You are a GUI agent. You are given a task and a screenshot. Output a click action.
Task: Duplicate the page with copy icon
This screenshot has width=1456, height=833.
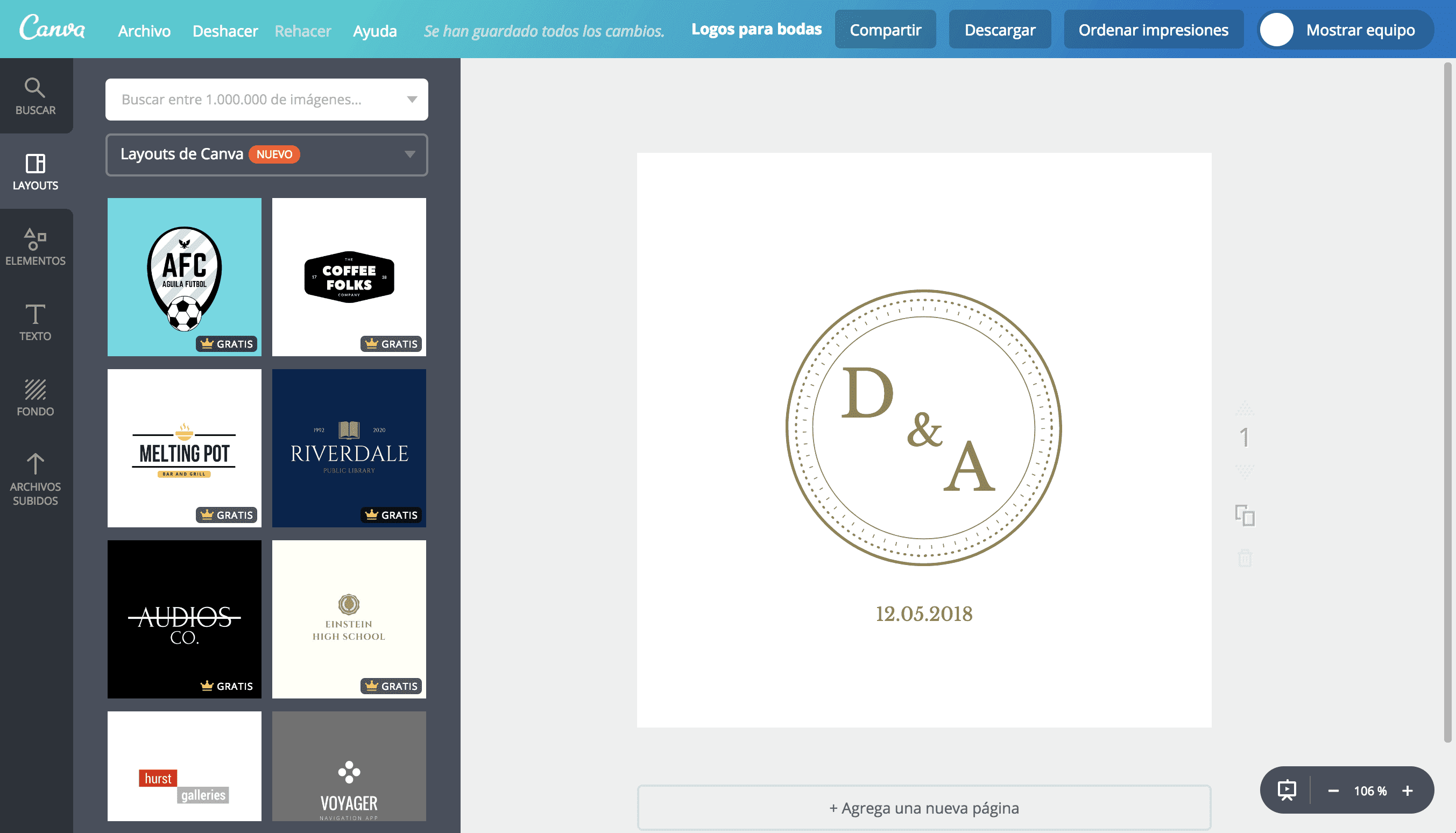(1245, 516)
